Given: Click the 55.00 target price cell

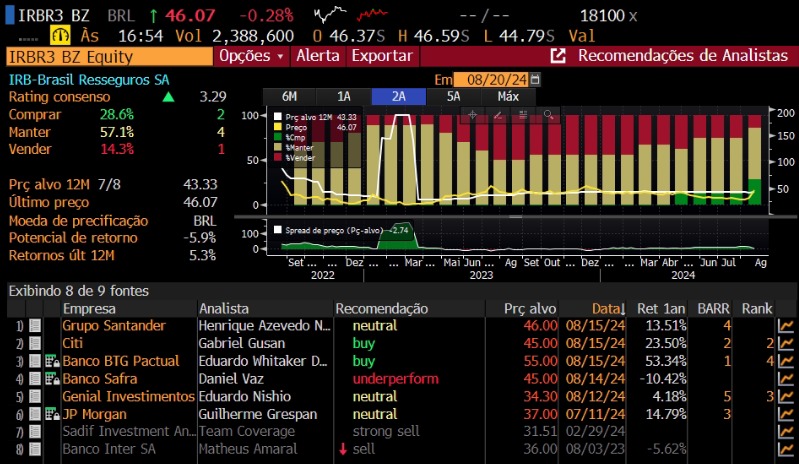Looking at the screenshot, I should [x=540, y=361].
